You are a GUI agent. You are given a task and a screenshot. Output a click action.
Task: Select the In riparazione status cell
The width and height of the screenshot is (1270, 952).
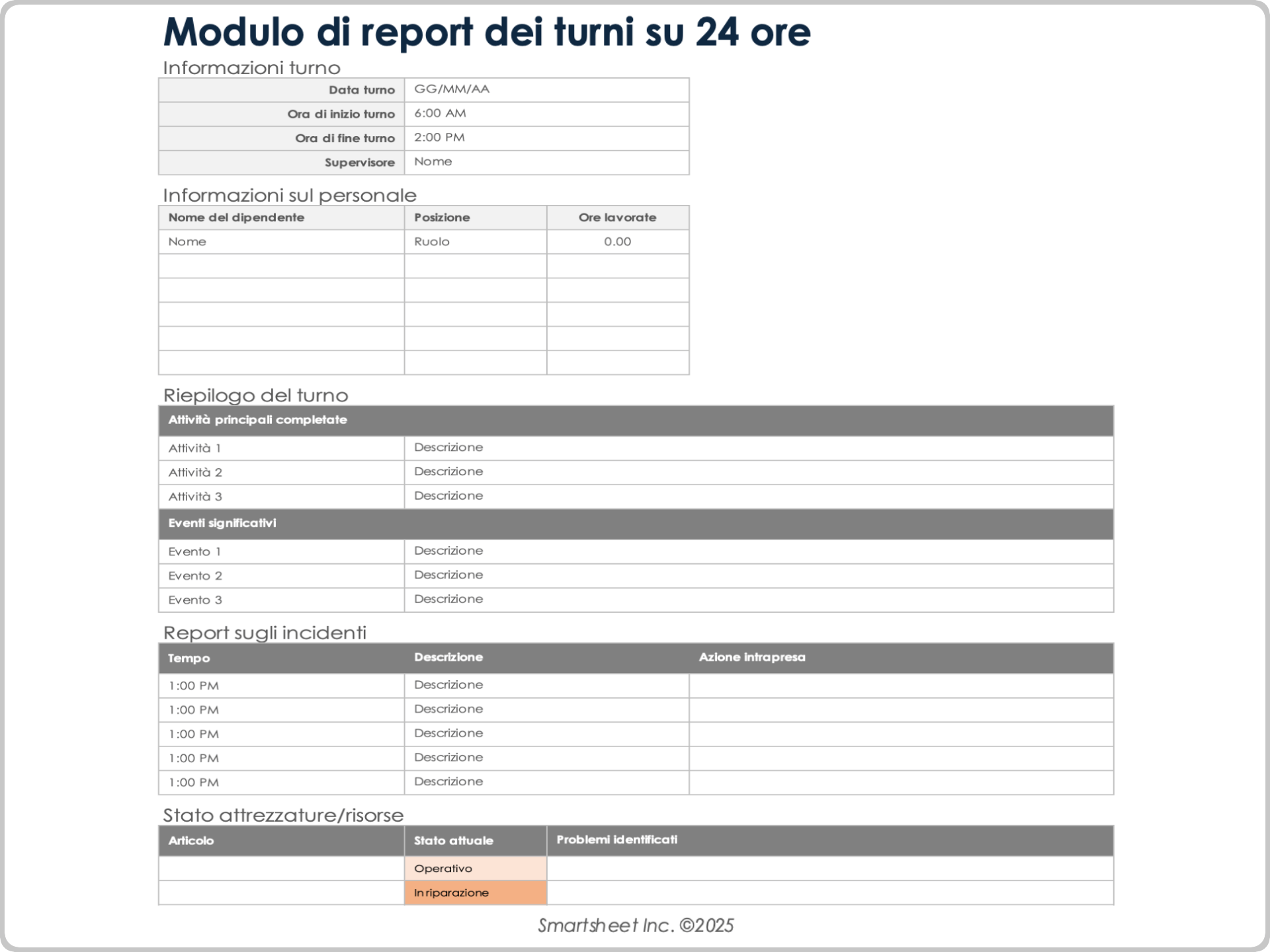point(451,892)
